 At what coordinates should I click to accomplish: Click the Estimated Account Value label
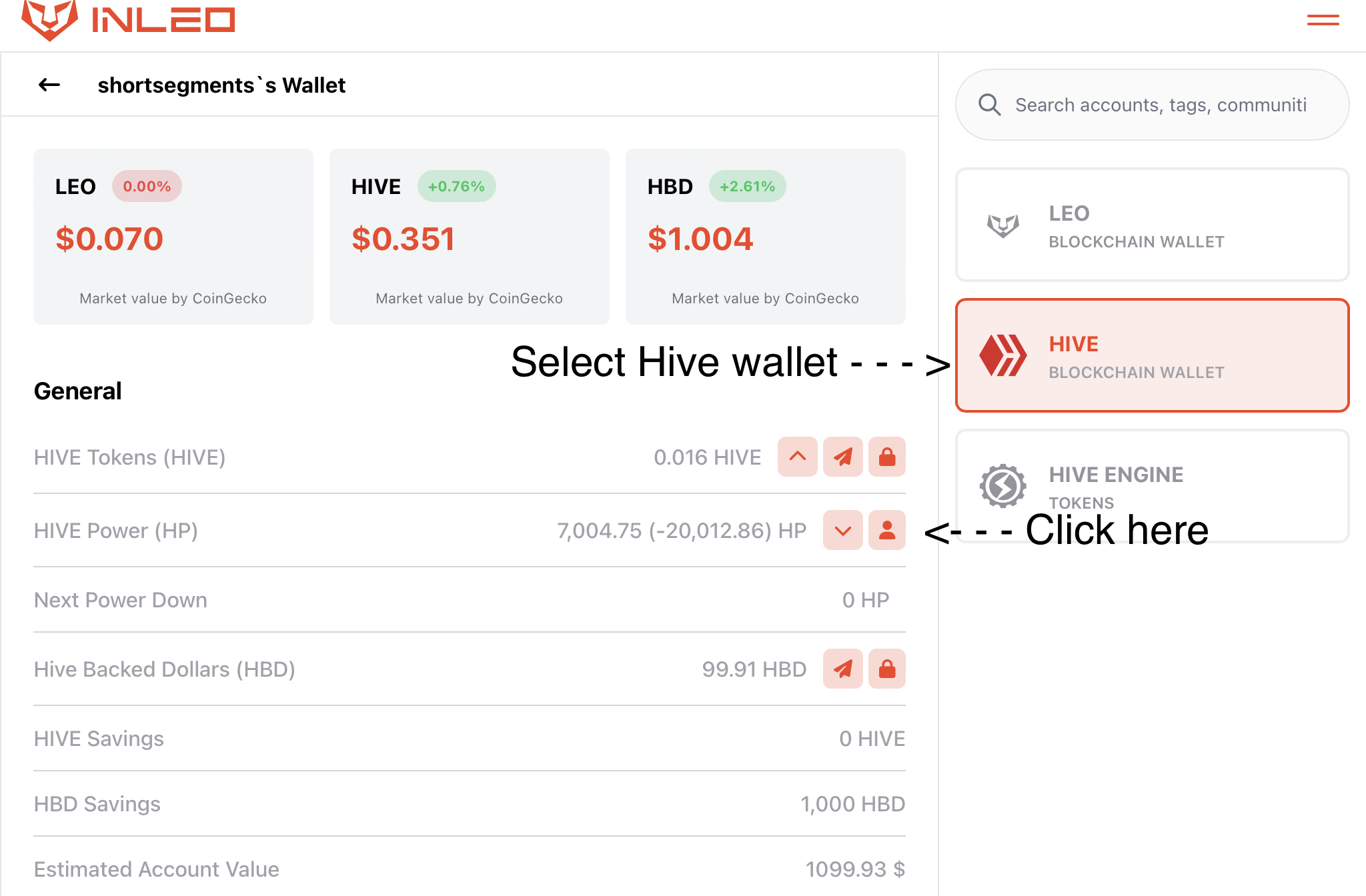point(157,869)
